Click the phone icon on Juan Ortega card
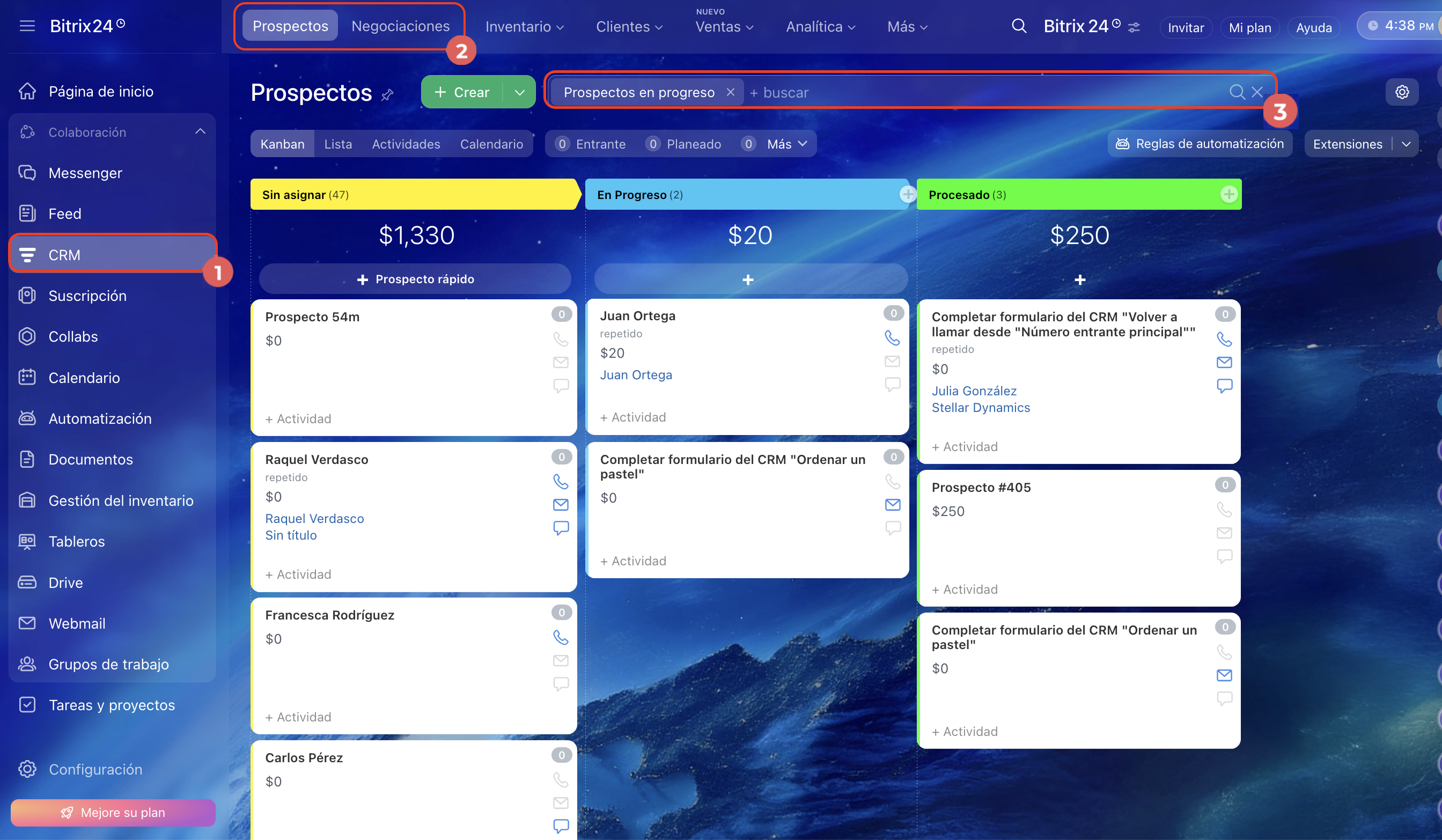 892,337
